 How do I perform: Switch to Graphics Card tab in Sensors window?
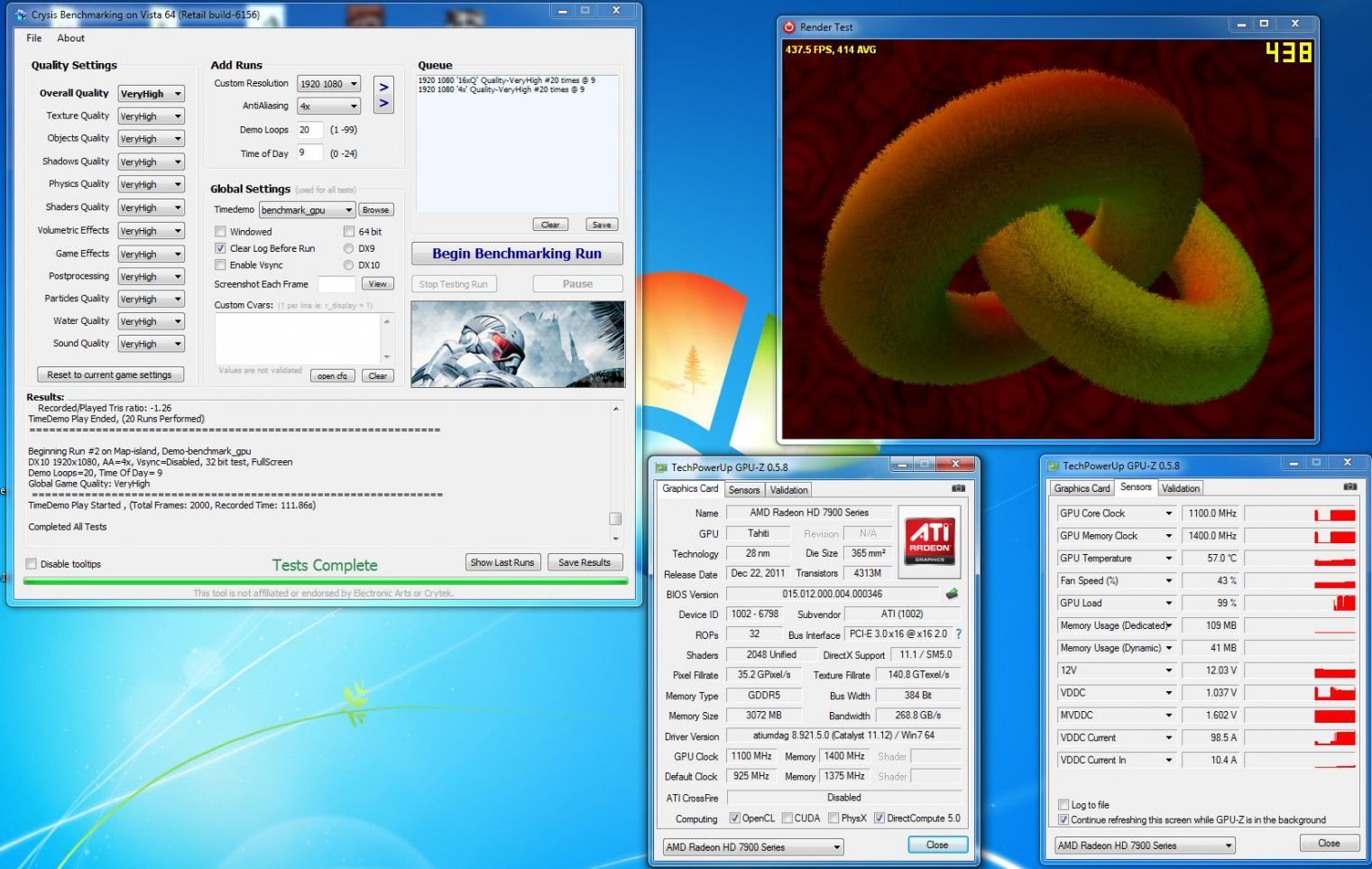tap(1082, 488)
